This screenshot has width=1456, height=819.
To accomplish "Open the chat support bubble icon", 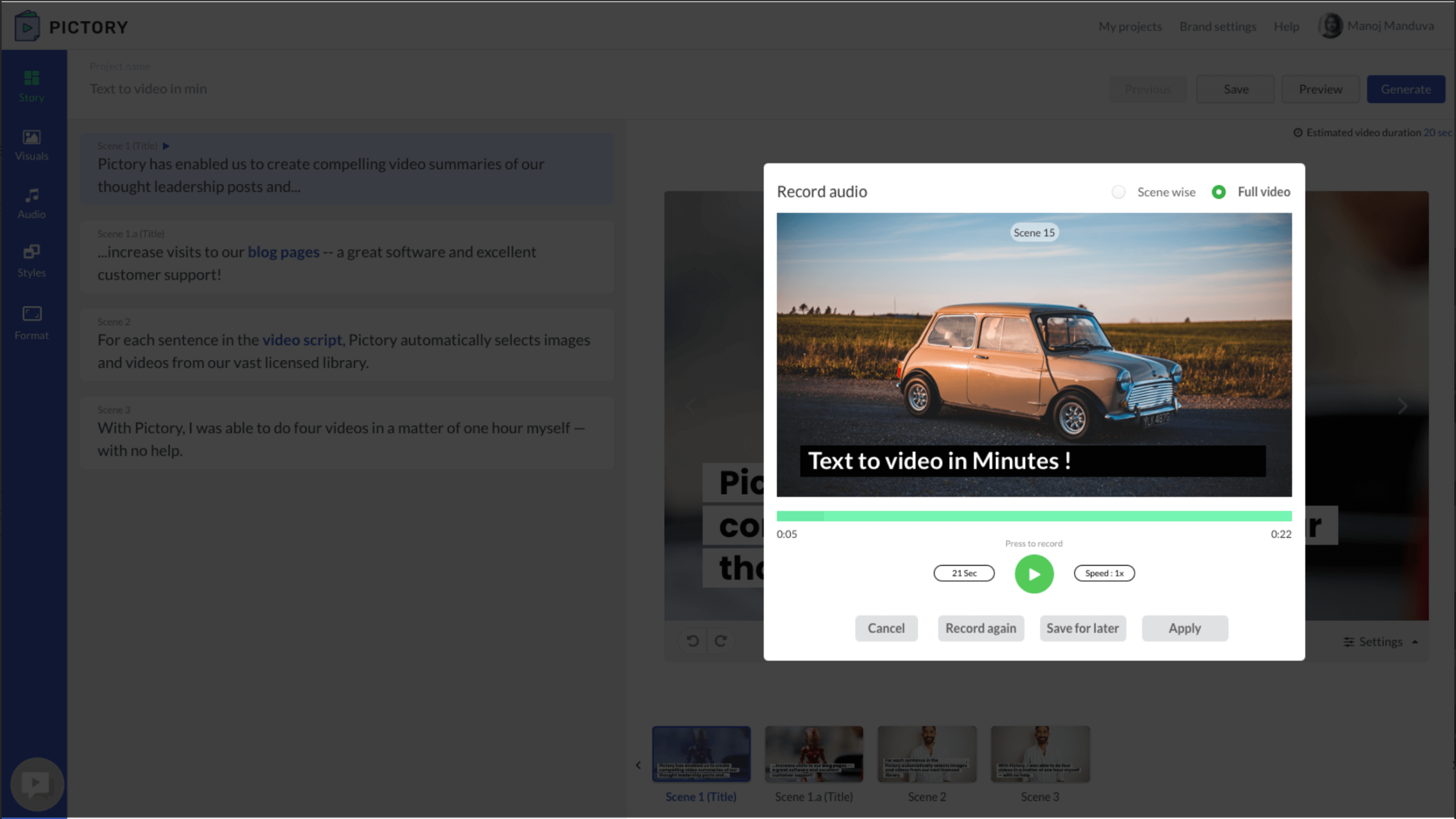I will [x=37, y=784].
